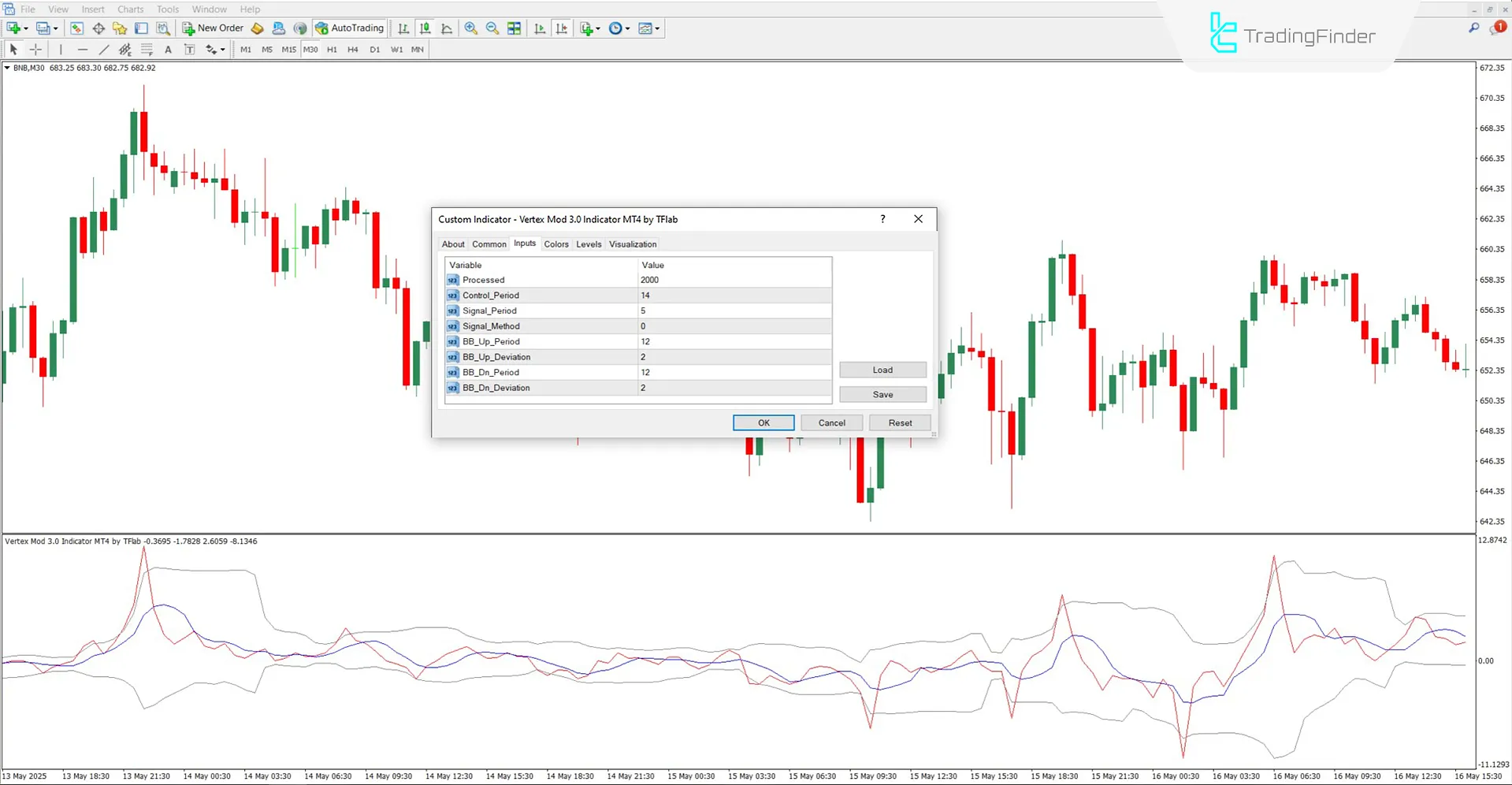Open the Templates dropdown
The width and height of the screenshot is (1512, 785).
(x=656, y=28)
